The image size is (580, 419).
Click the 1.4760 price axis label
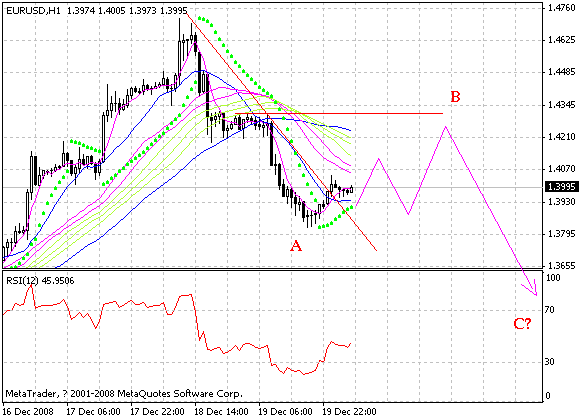coord(562,8)
